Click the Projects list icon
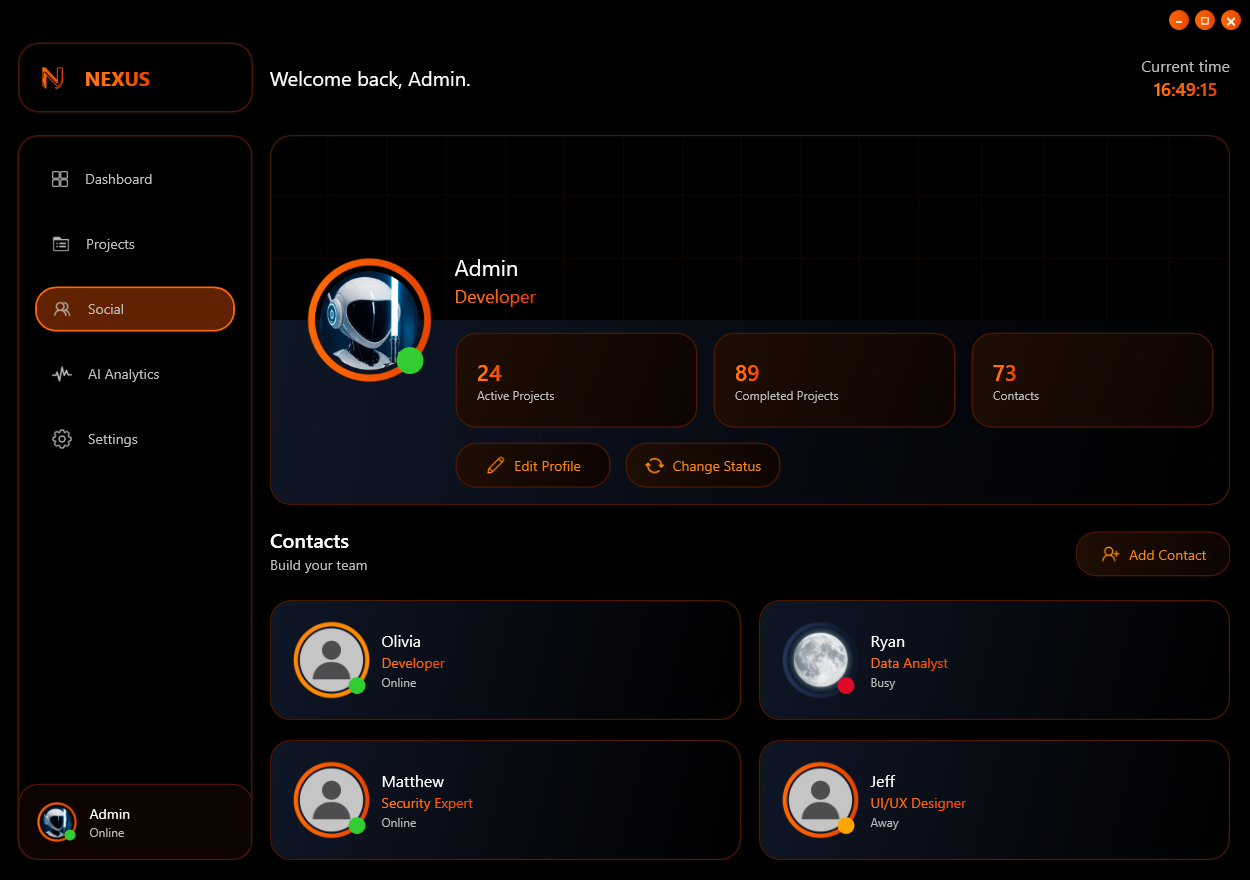1250x880 pixels. (x=61, y=244)
